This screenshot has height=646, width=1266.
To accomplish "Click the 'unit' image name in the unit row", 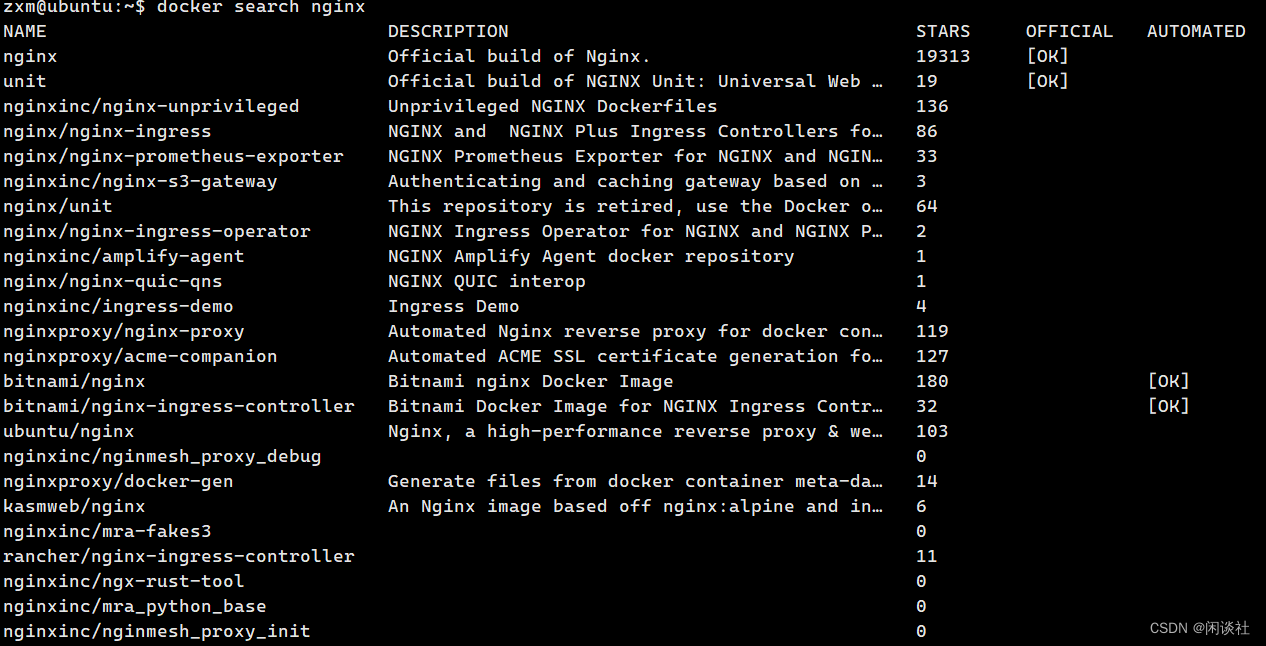I will 24,81.
